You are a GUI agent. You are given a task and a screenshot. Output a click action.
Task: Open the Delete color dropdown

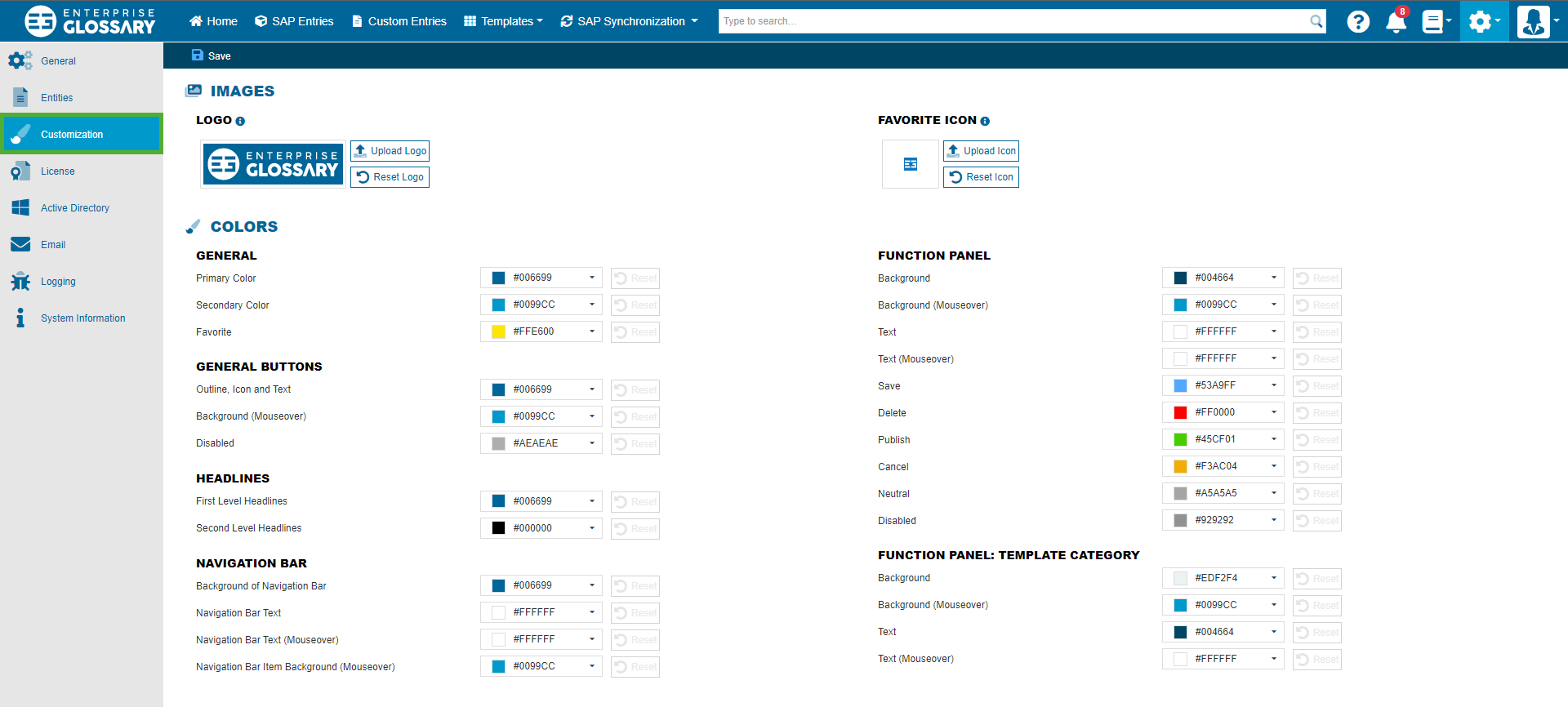(1273, 412)
